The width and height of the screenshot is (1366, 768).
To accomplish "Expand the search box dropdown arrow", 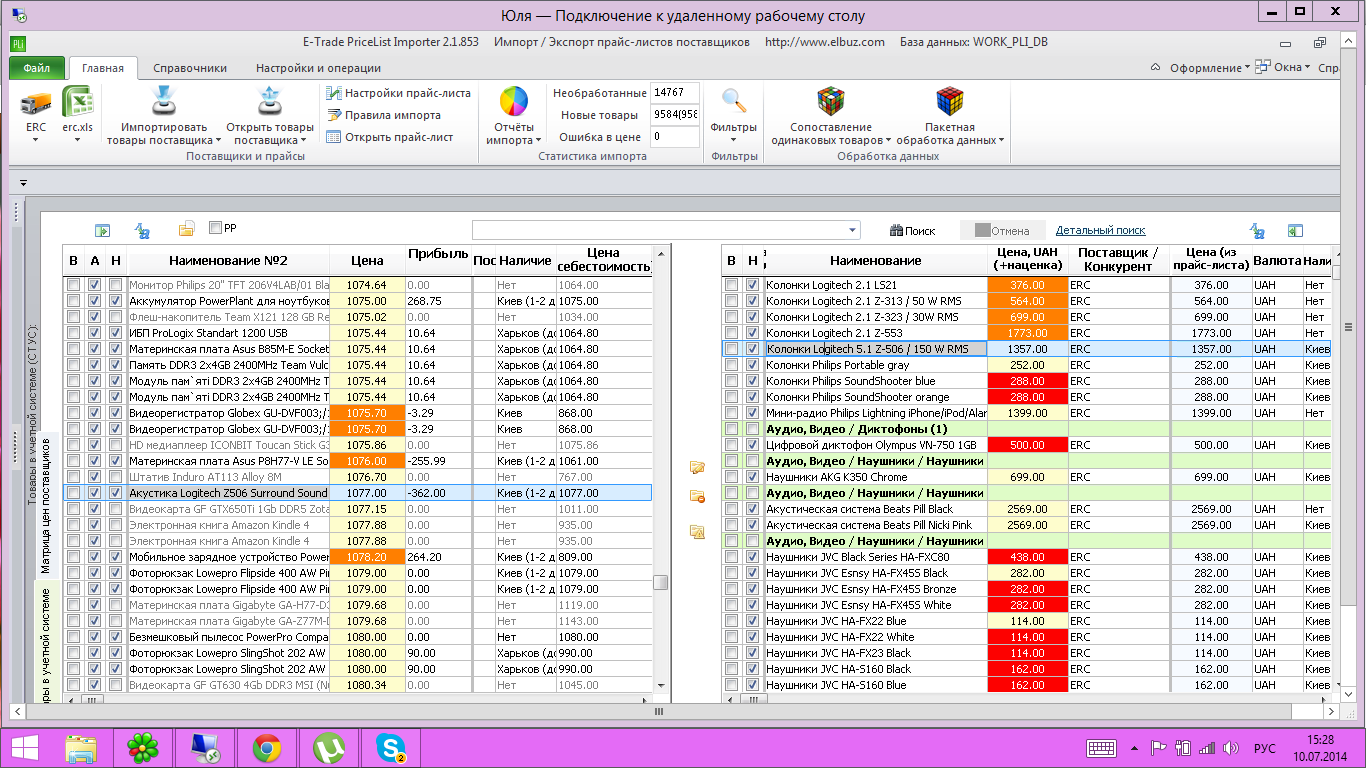I will coord(852,231).
